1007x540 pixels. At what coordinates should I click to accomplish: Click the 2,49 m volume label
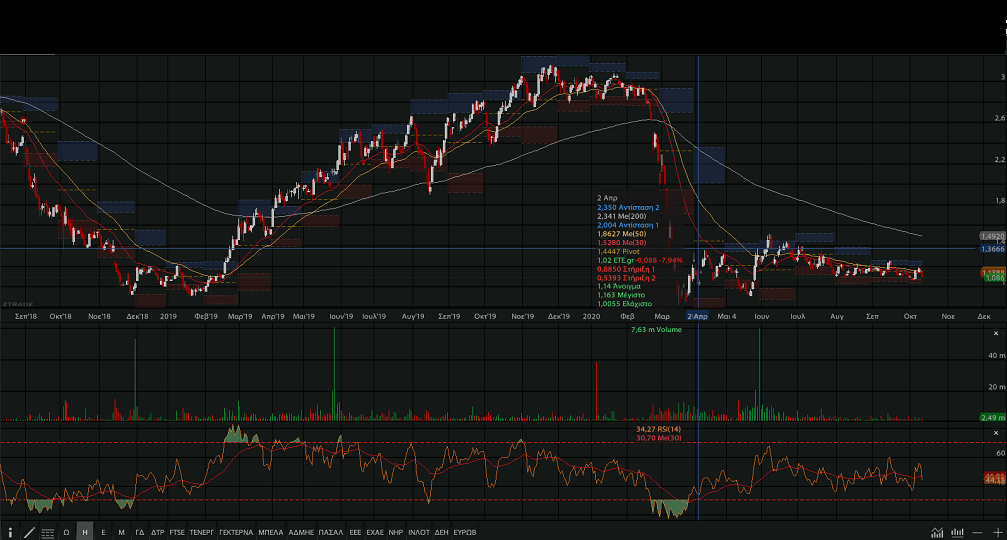991,417
